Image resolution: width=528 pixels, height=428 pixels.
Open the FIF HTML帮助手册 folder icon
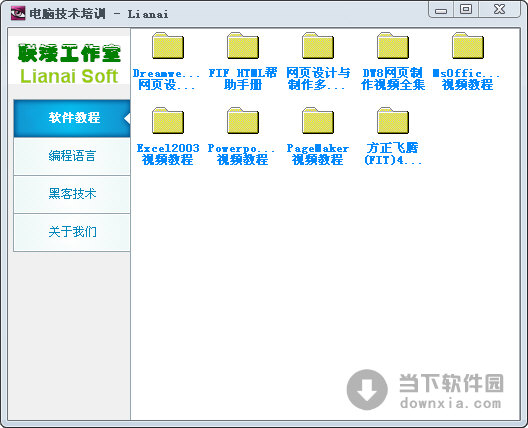coord(243,46)
